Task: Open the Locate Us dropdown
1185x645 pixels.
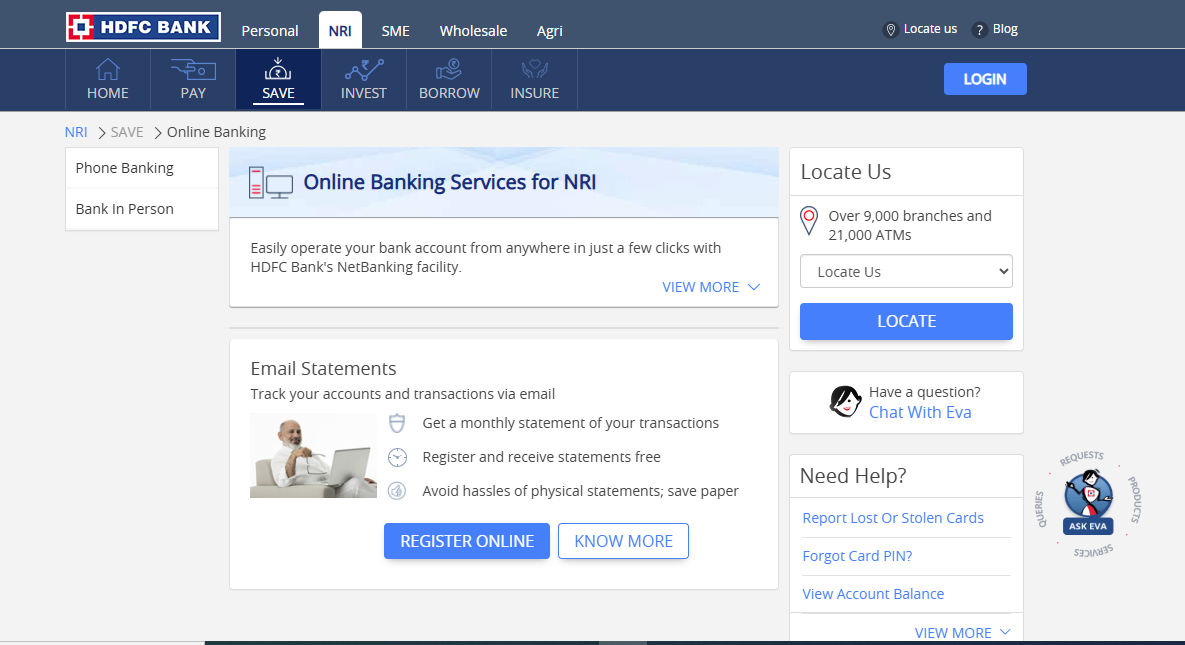Action: tap(906, 271)
